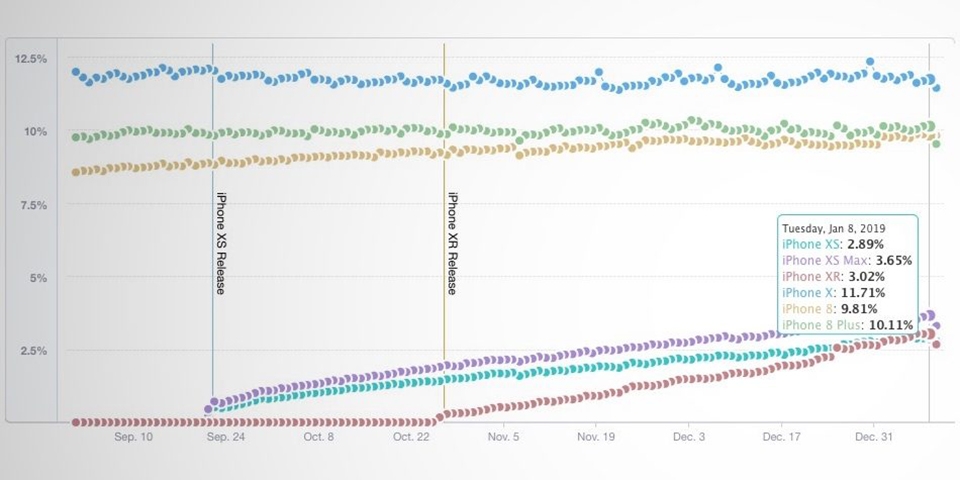Screen dimensions: 960x480
Task: Click the iPhone XS Max tooltip entry
Action: (847, 260)
